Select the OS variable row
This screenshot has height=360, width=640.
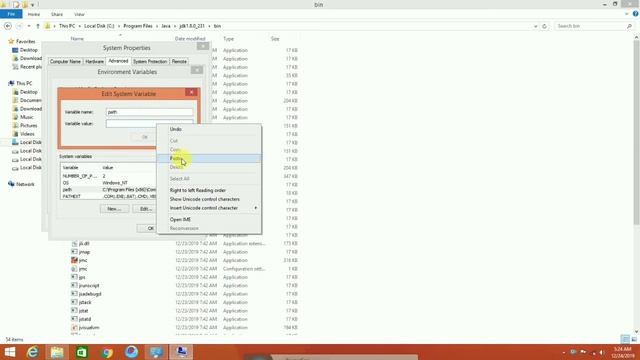[x=109, y=183]
